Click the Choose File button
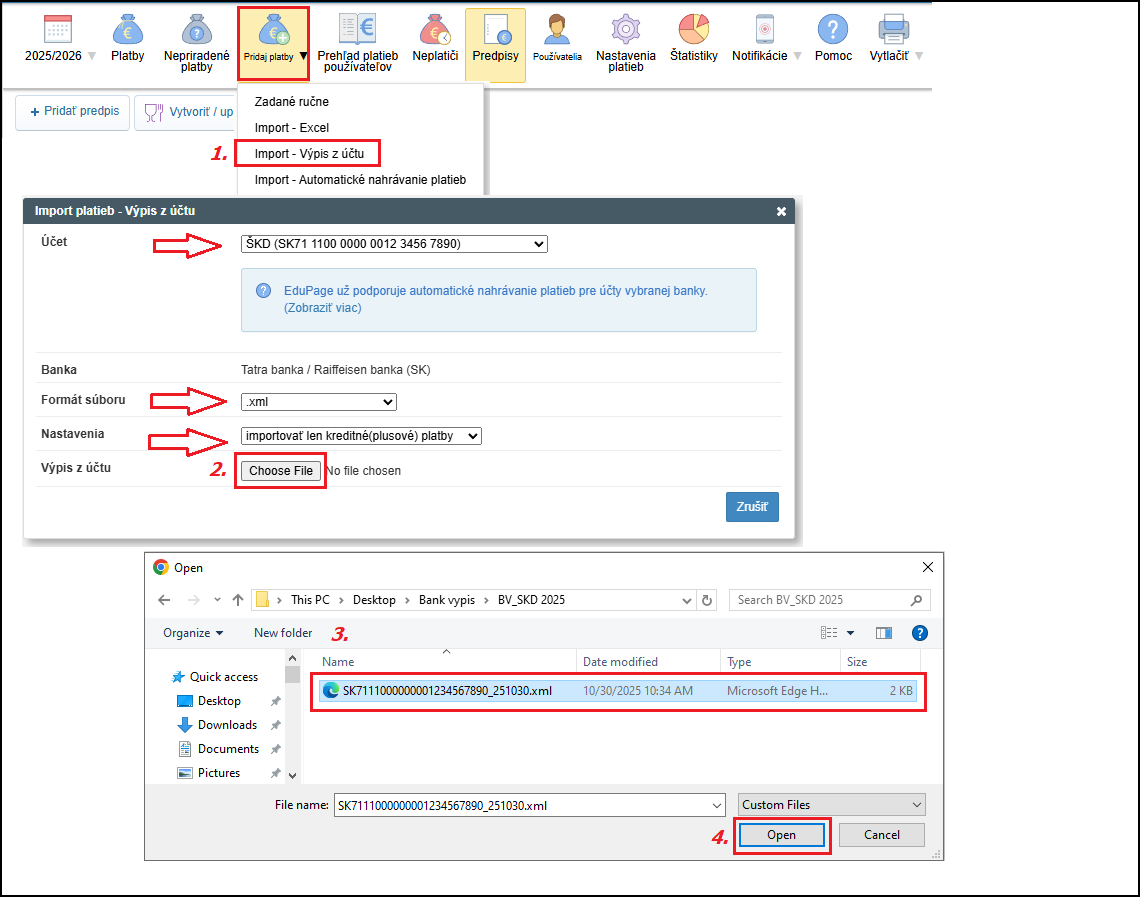 pyautogui.click(x=281, y=471)
